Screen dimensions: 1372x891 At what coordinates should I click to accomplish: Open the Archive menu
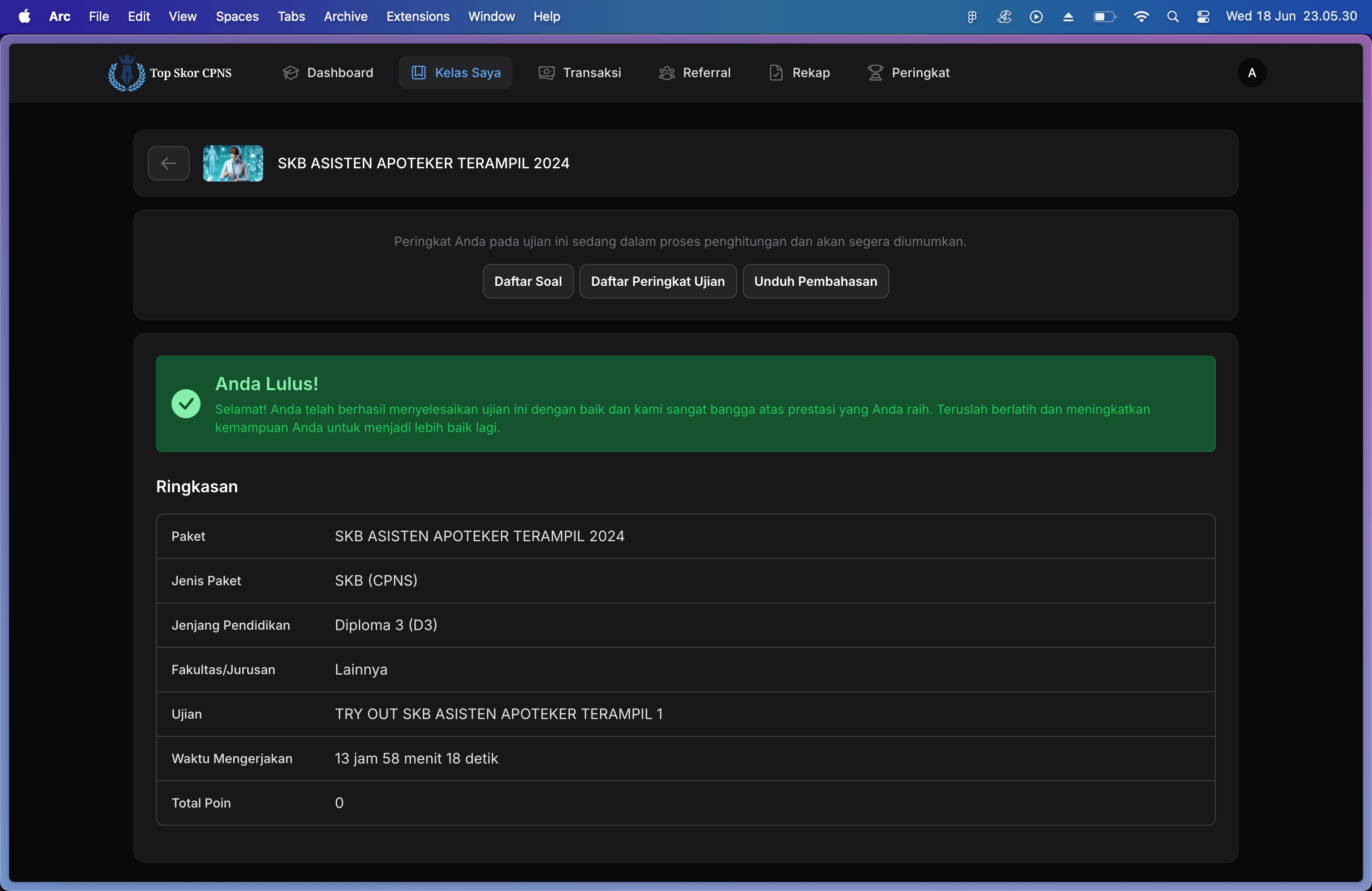pyautogui.click(x=345, y=17)
